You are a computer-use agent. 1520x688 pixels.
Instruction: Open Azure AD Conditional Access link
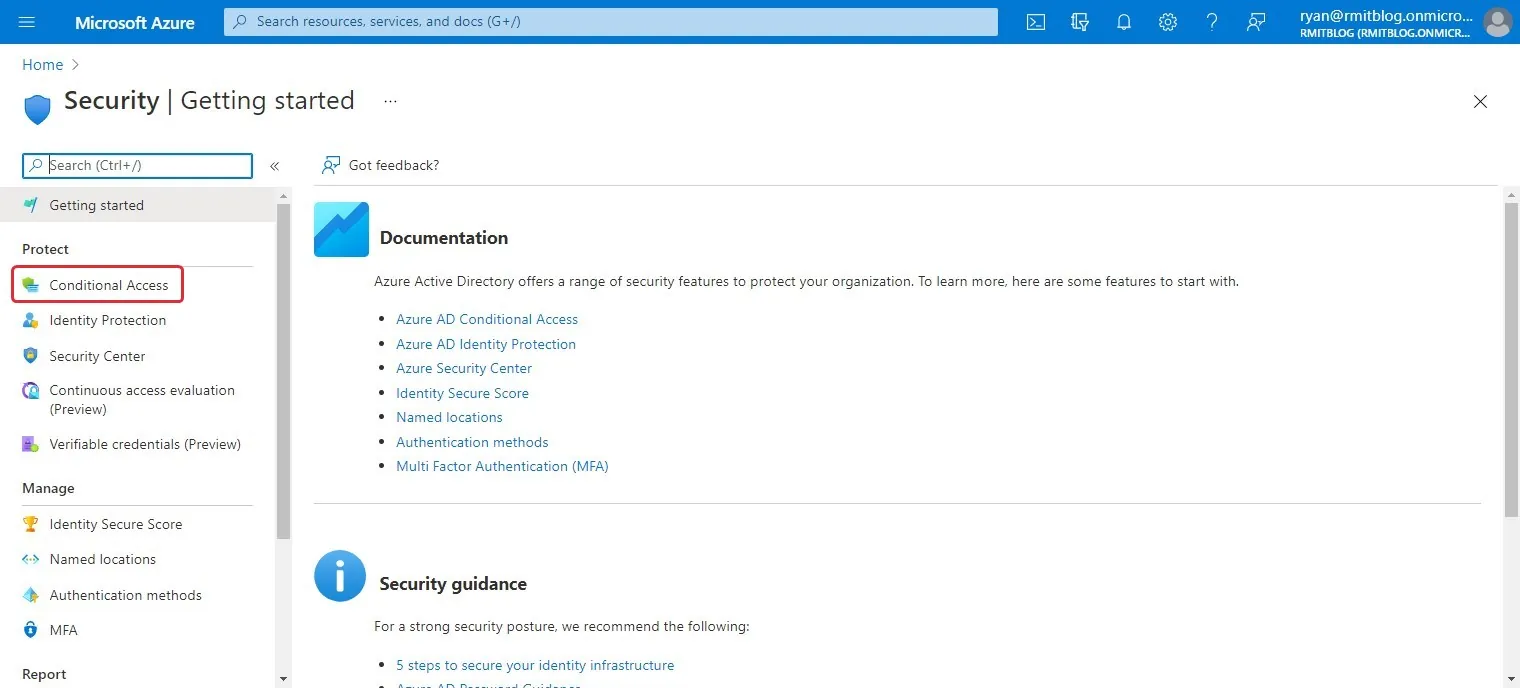pyautogui.click(x=487, y=319)
